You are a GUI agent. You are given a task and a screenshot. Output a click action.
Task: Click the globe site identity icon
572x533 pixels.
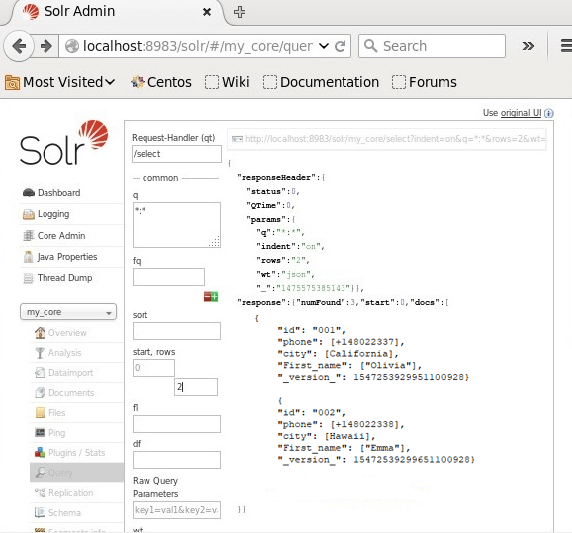[72, 46]
